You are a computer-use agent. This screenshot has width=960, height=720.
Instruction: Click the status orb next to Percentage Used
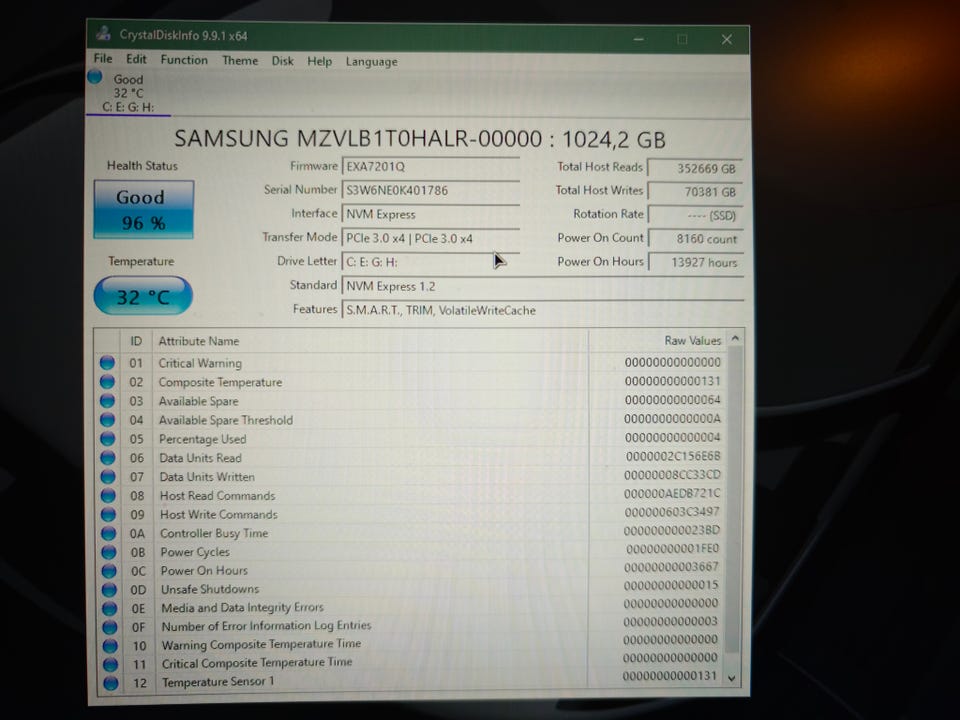(x=108, y=438)
